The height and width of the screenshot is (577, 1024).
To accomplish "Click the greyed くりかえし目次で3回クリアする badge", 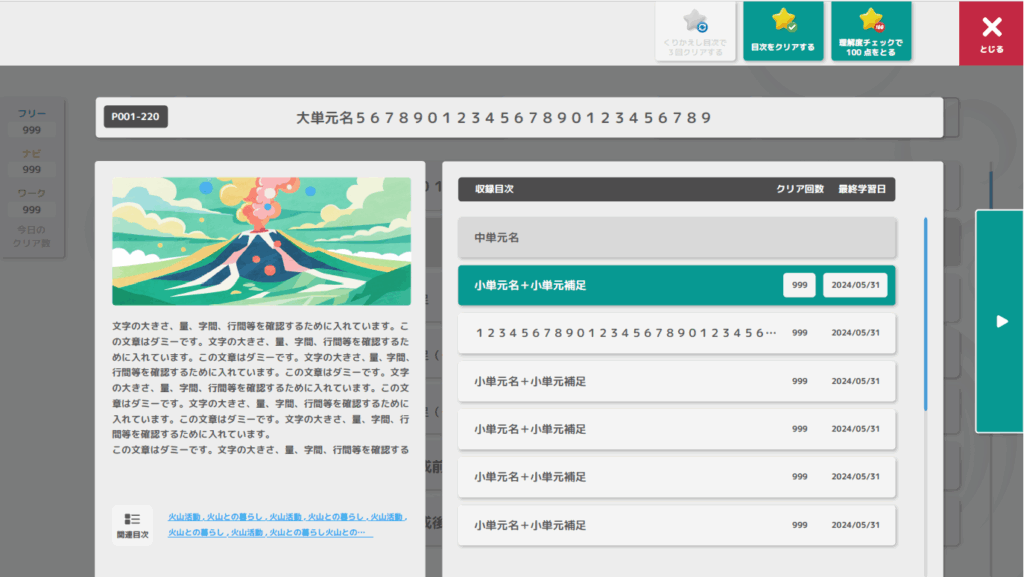I will click(x=695, y=31).
